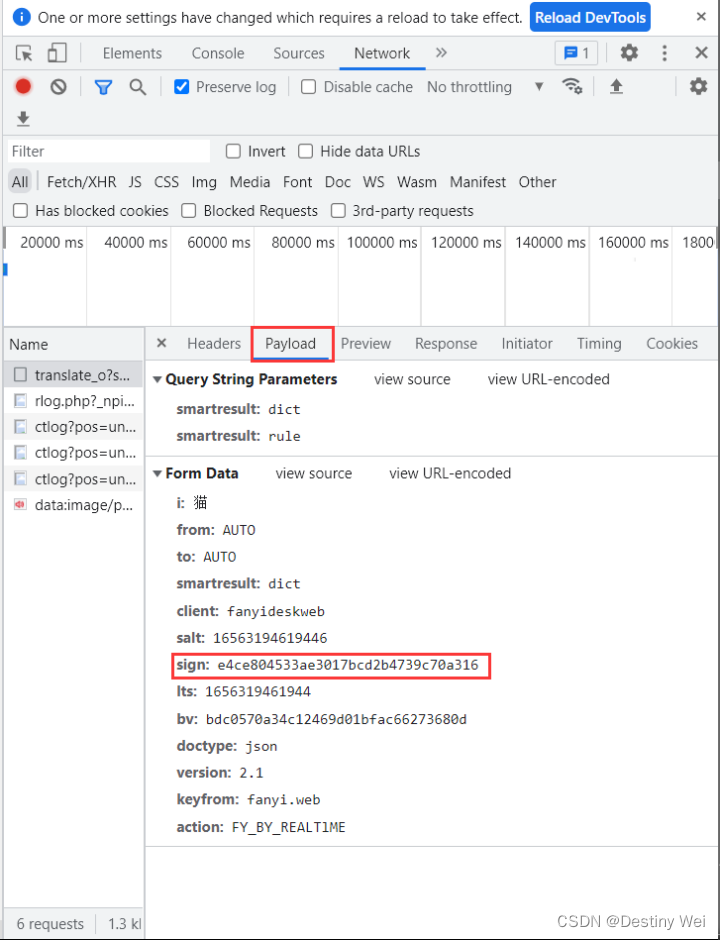Open the Timing tab
The image size is (720, 940).
point(599,344)
